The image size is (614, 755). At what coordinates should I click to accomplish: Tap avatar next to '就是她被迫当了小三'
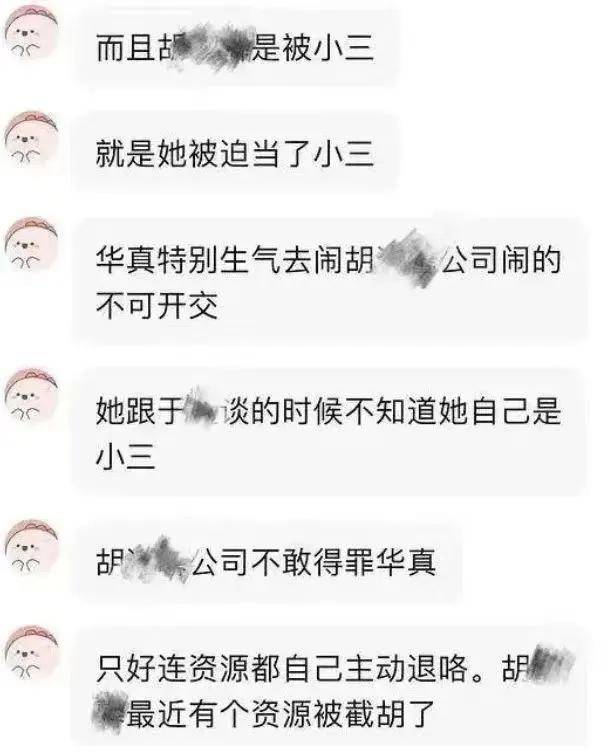tap(30, 139)
